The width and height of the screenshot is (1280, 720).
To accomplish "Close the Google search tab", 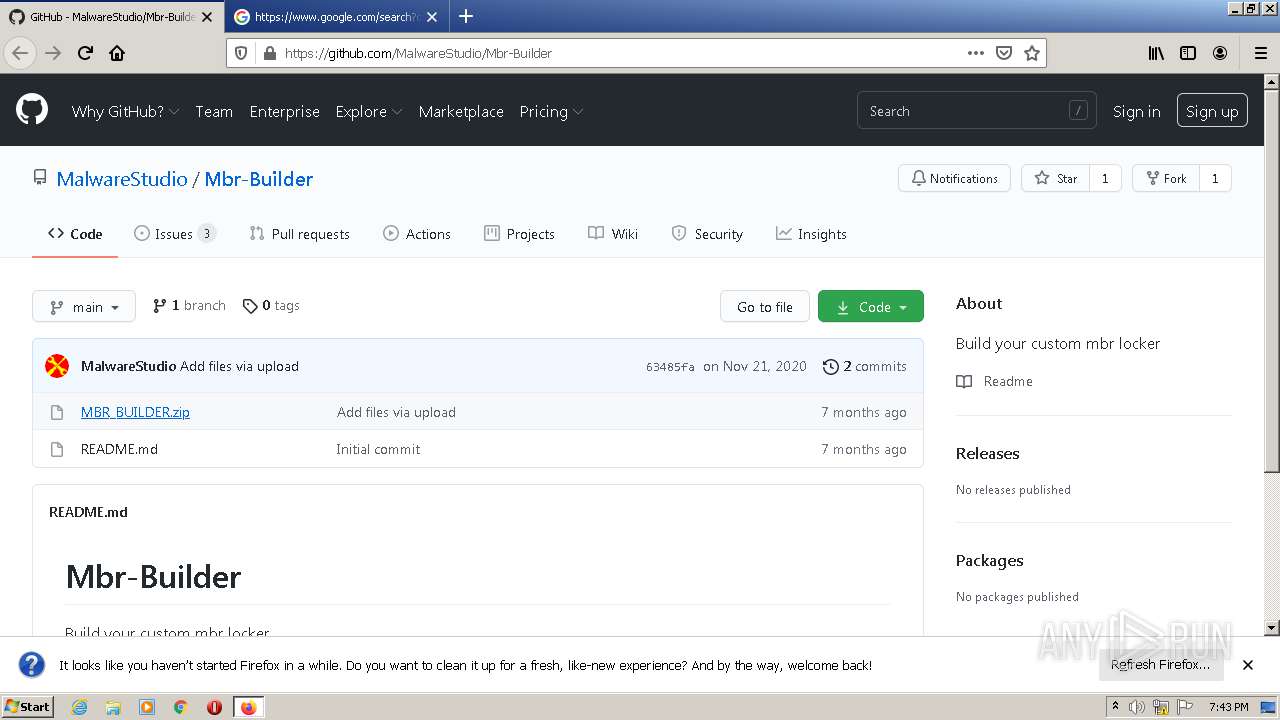I will [432, 17].
